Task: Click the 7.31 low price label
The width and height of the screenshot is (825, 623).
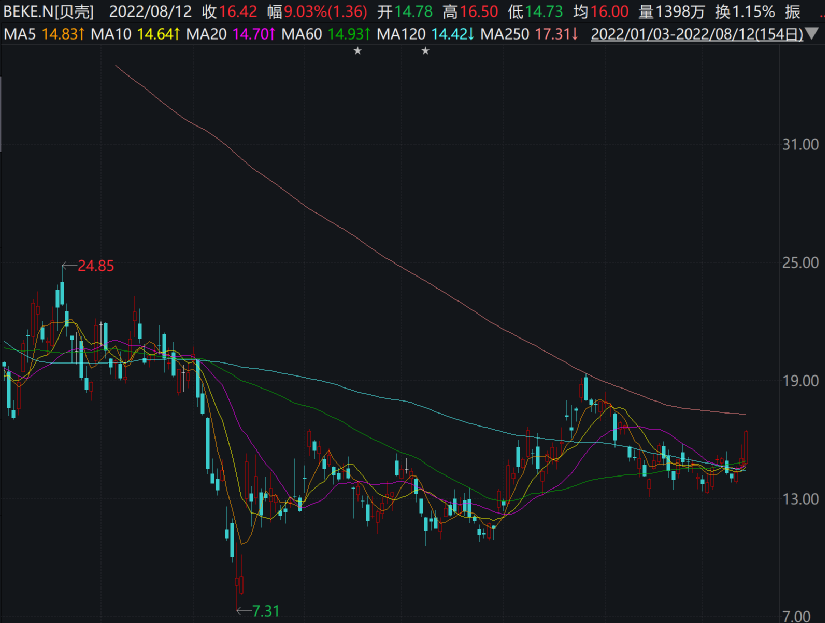Action: (x=266, y=609)
